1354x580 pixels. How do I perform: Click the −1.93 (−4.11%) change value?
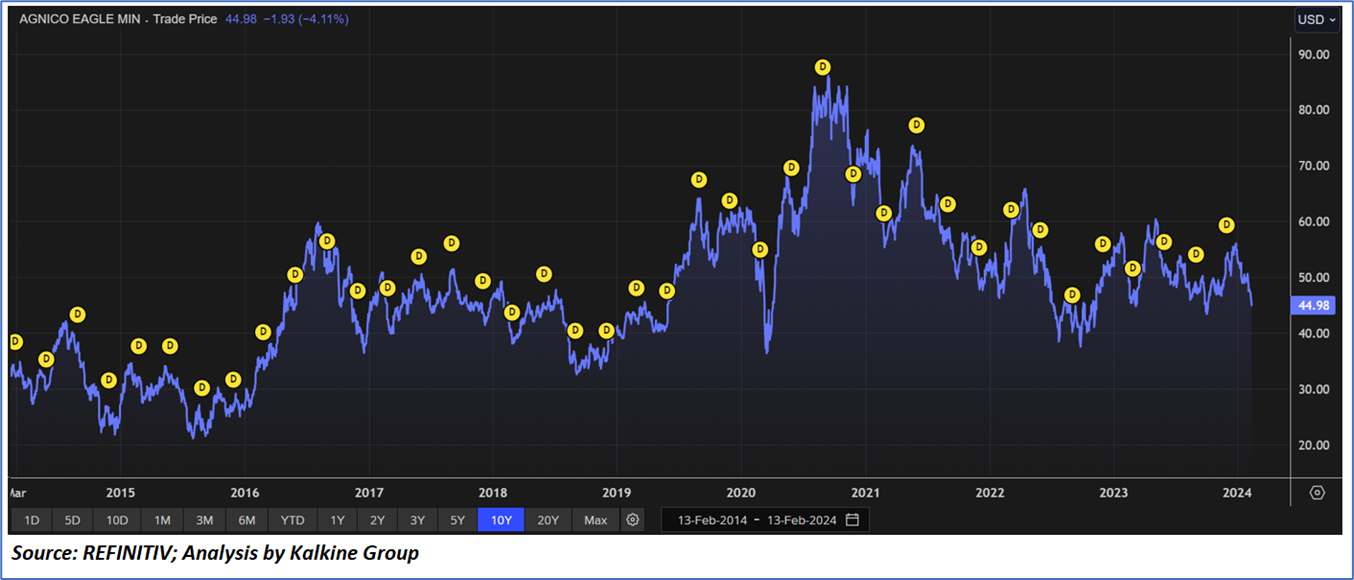coord(304,19)
